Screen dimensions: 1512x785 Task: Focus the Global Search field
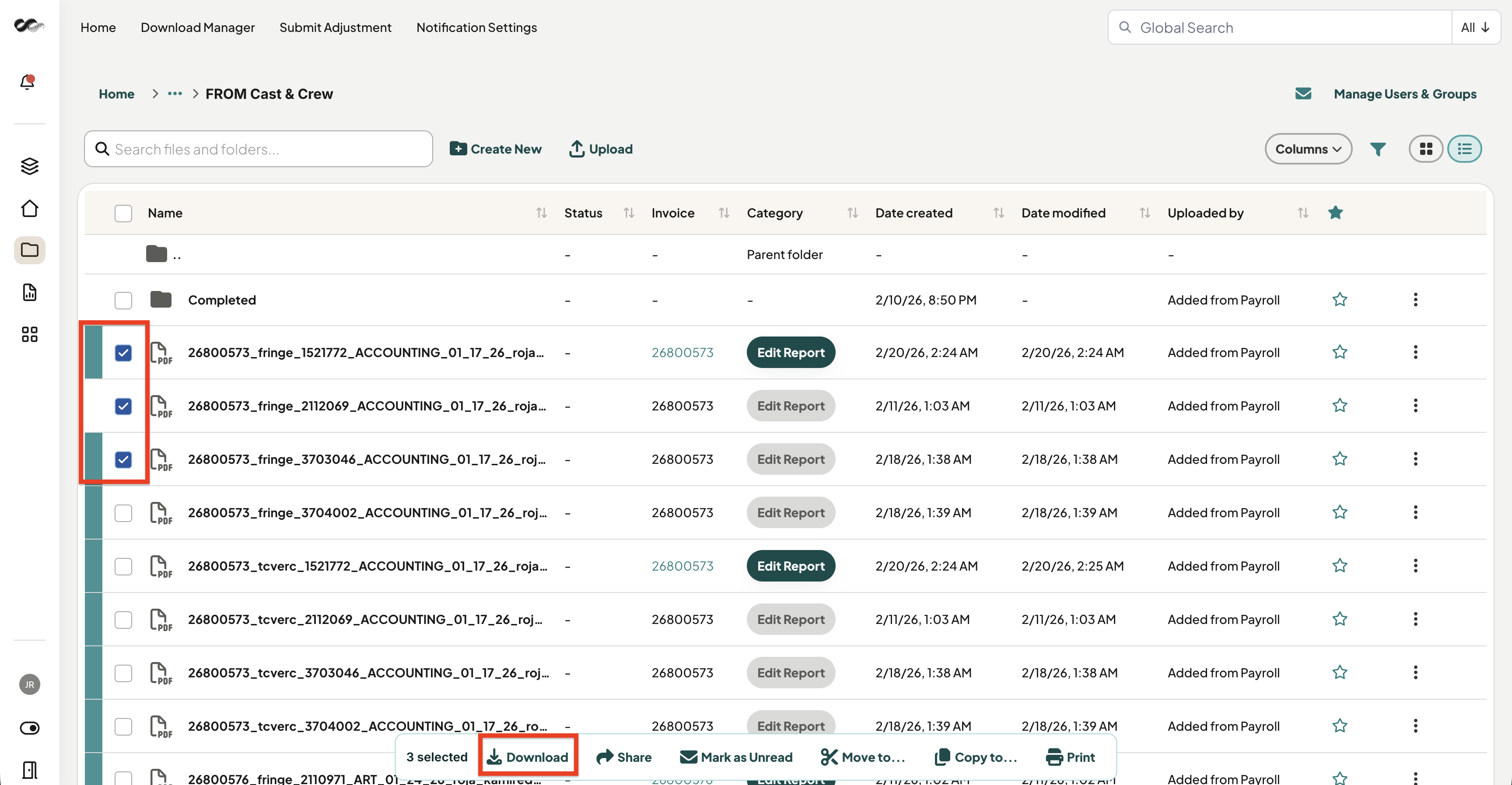[1280, 28]
